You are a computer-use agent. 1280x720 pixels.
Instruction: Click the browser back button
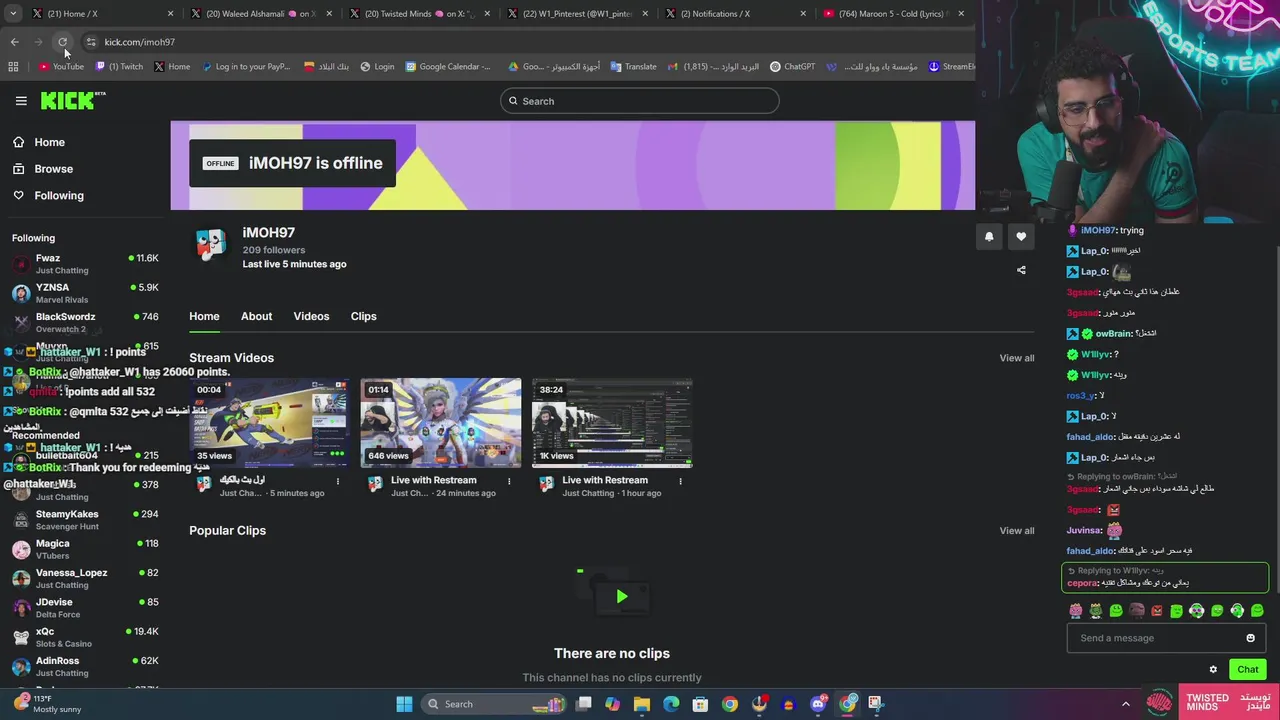[x=14, y=42]
